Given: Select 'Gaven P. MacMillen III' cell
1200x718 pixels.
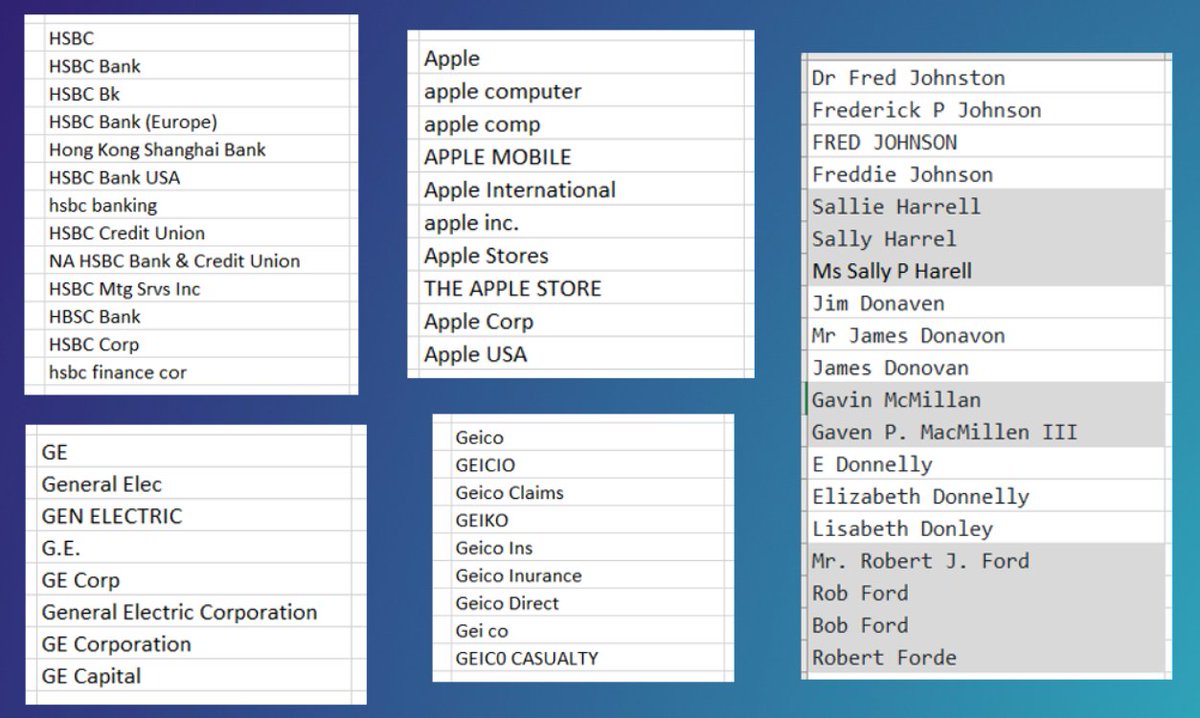Looking at the screenshot, I should point(986,432).
